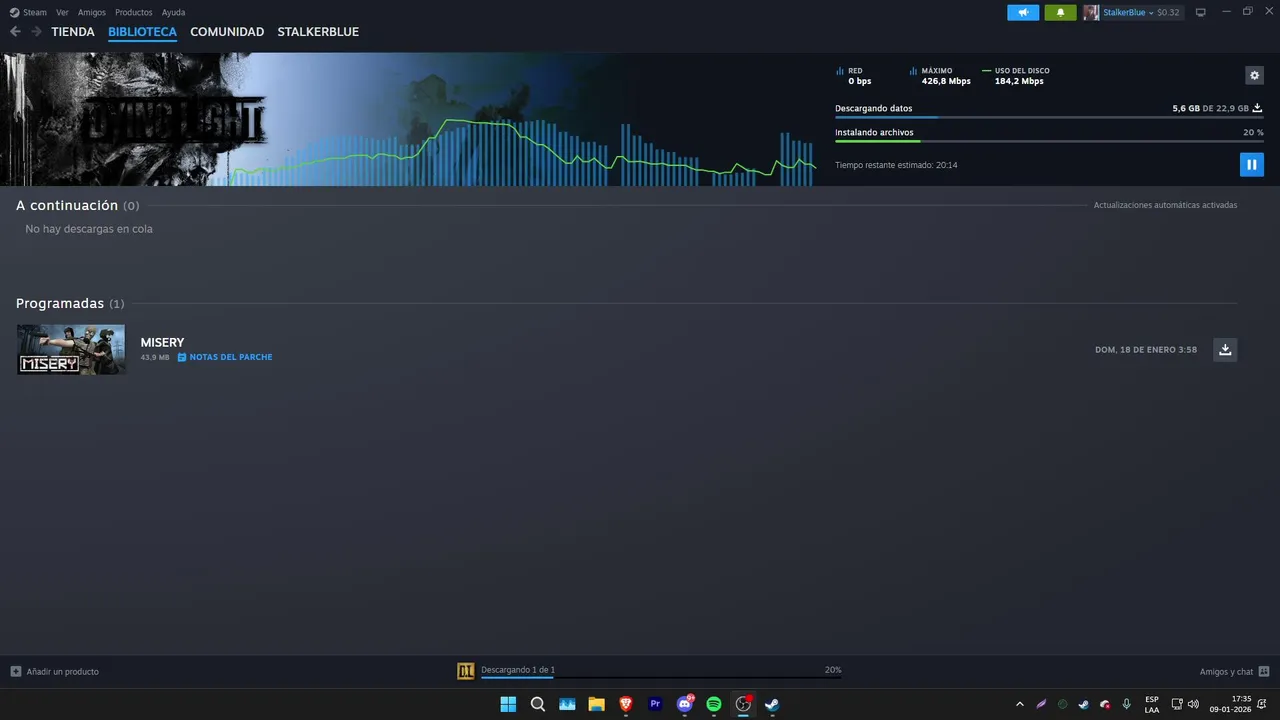The image size is (1280, 720).
Task: Open the TIENDA tab
Action: coord(73,32)
